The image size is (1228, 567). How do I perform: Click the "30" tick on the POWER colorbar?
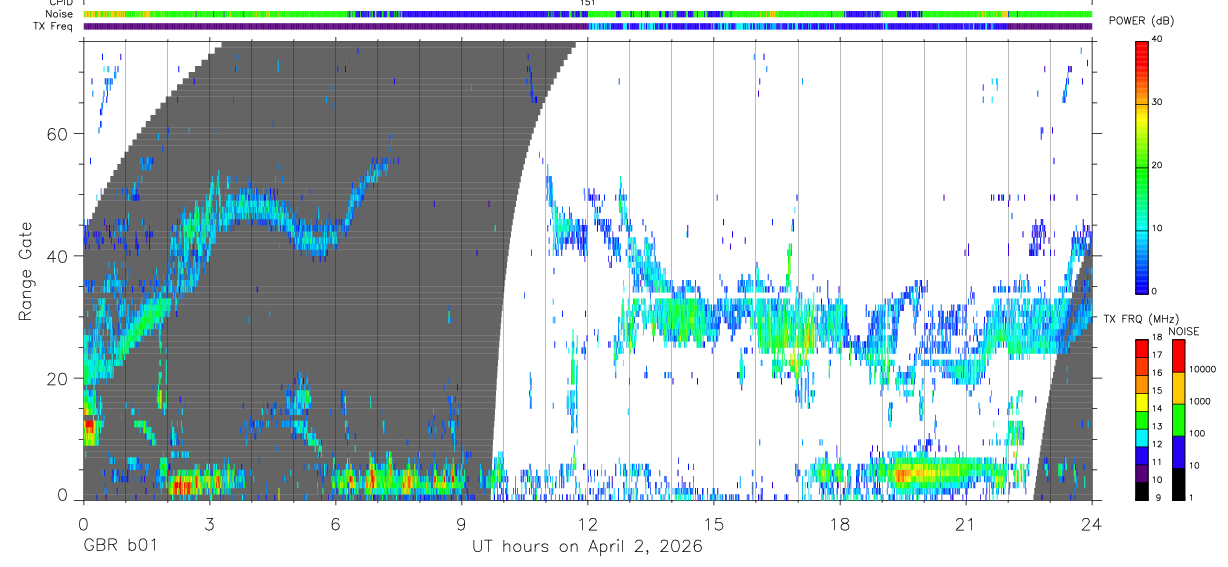pos(1158,103)
